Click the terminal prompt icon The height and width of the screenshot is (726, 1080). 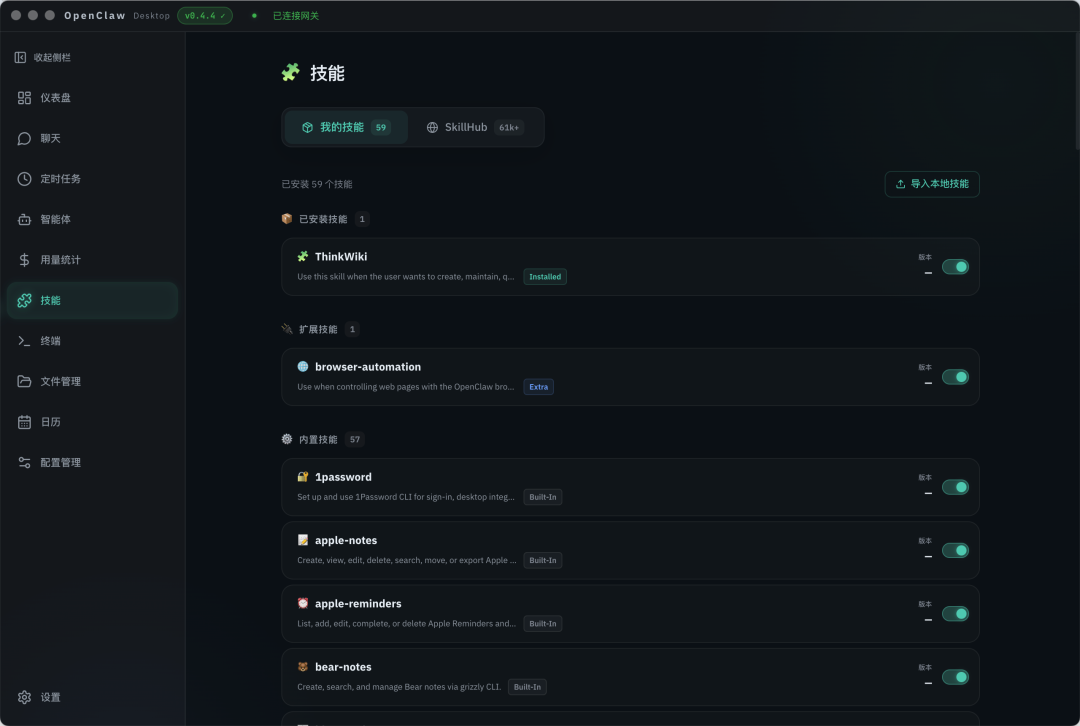[x=24, y=341]
